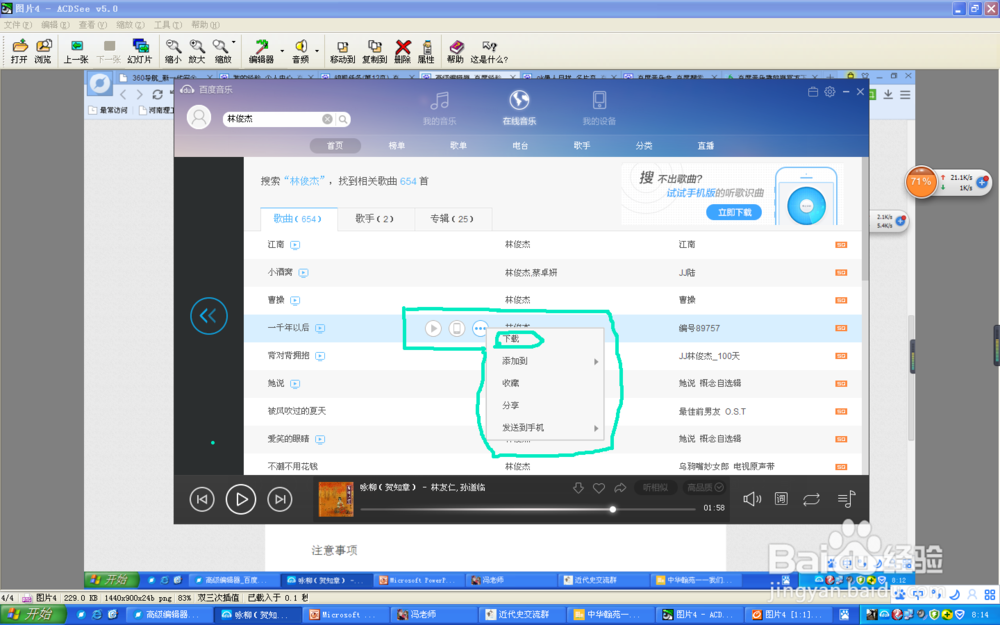The height and width of the screenshot is (625, 1000).
Task: Toggle the loop playback mode
Action: point(811,499)
